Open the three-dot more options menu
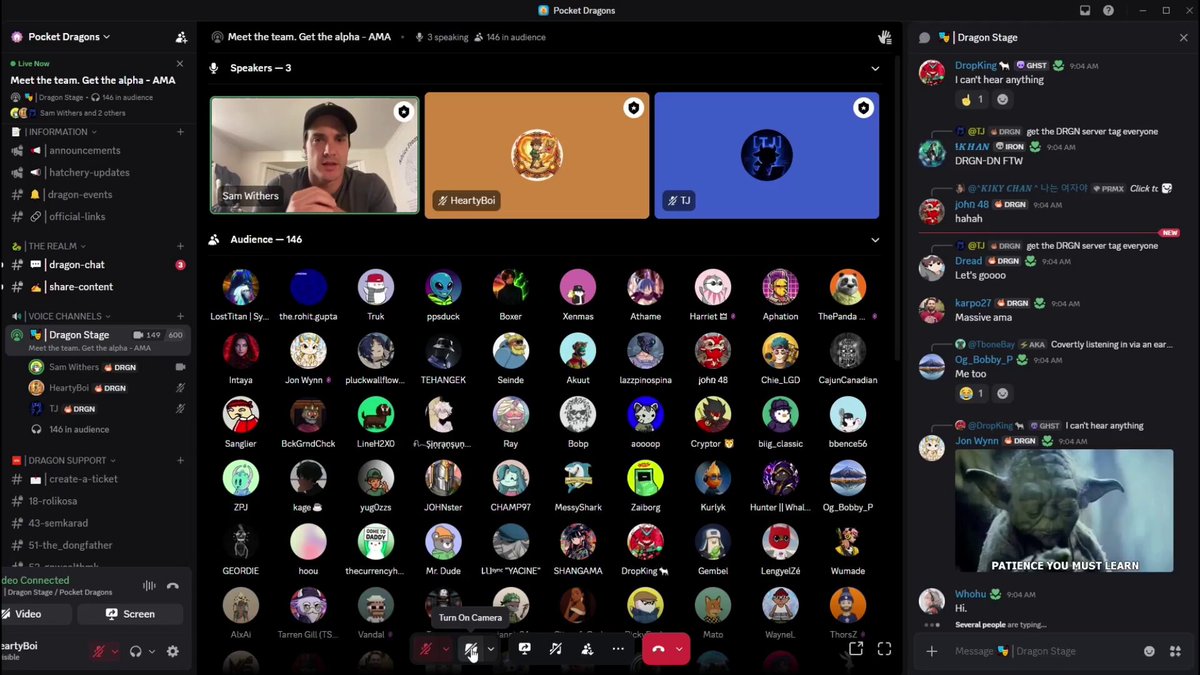The width and height of the screenshot is (1200, 675). 618,649
